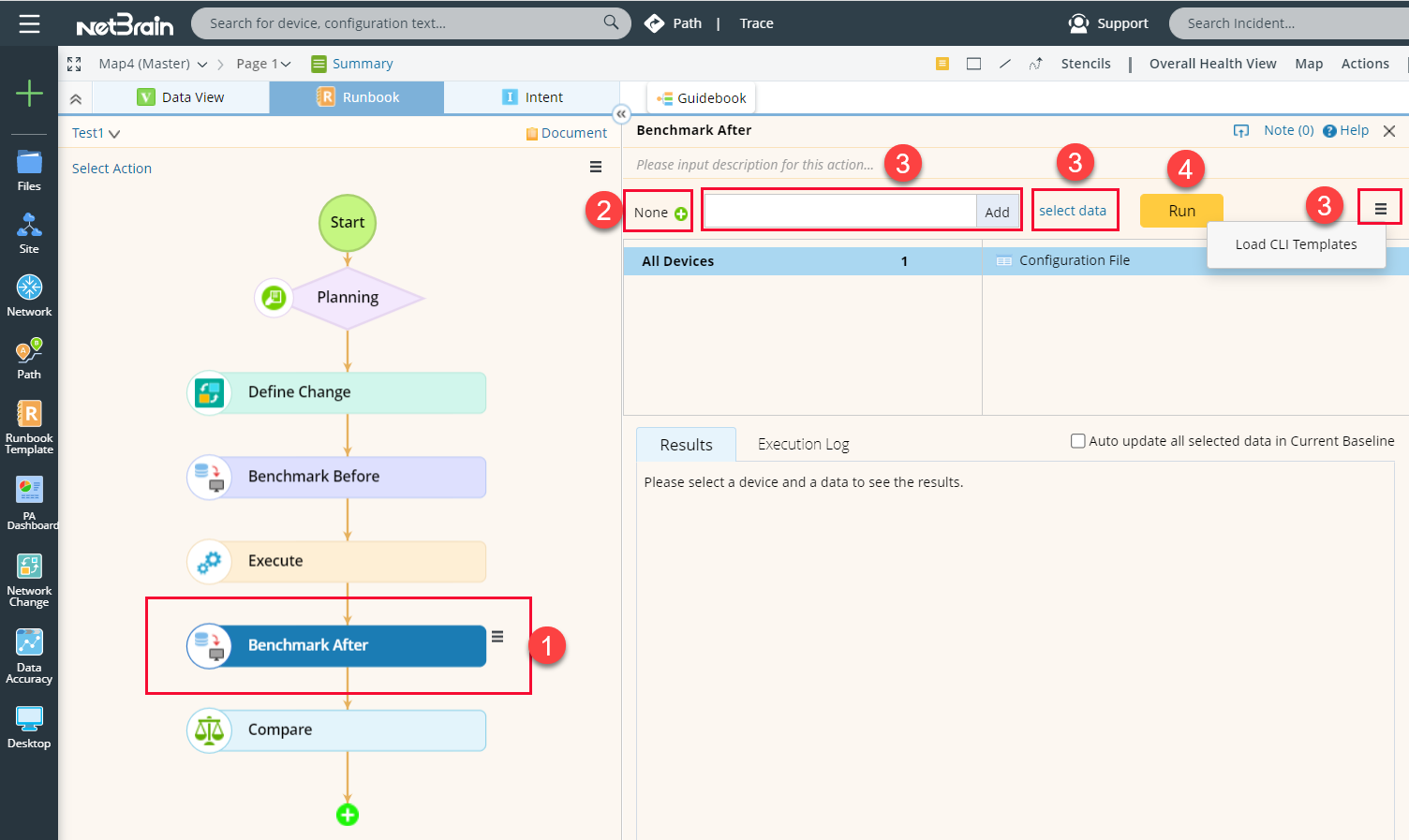The width and height of the screenshot is (1409, 840).
Task: Focus the Search Incident field
Action: (x=1289, y=23)
